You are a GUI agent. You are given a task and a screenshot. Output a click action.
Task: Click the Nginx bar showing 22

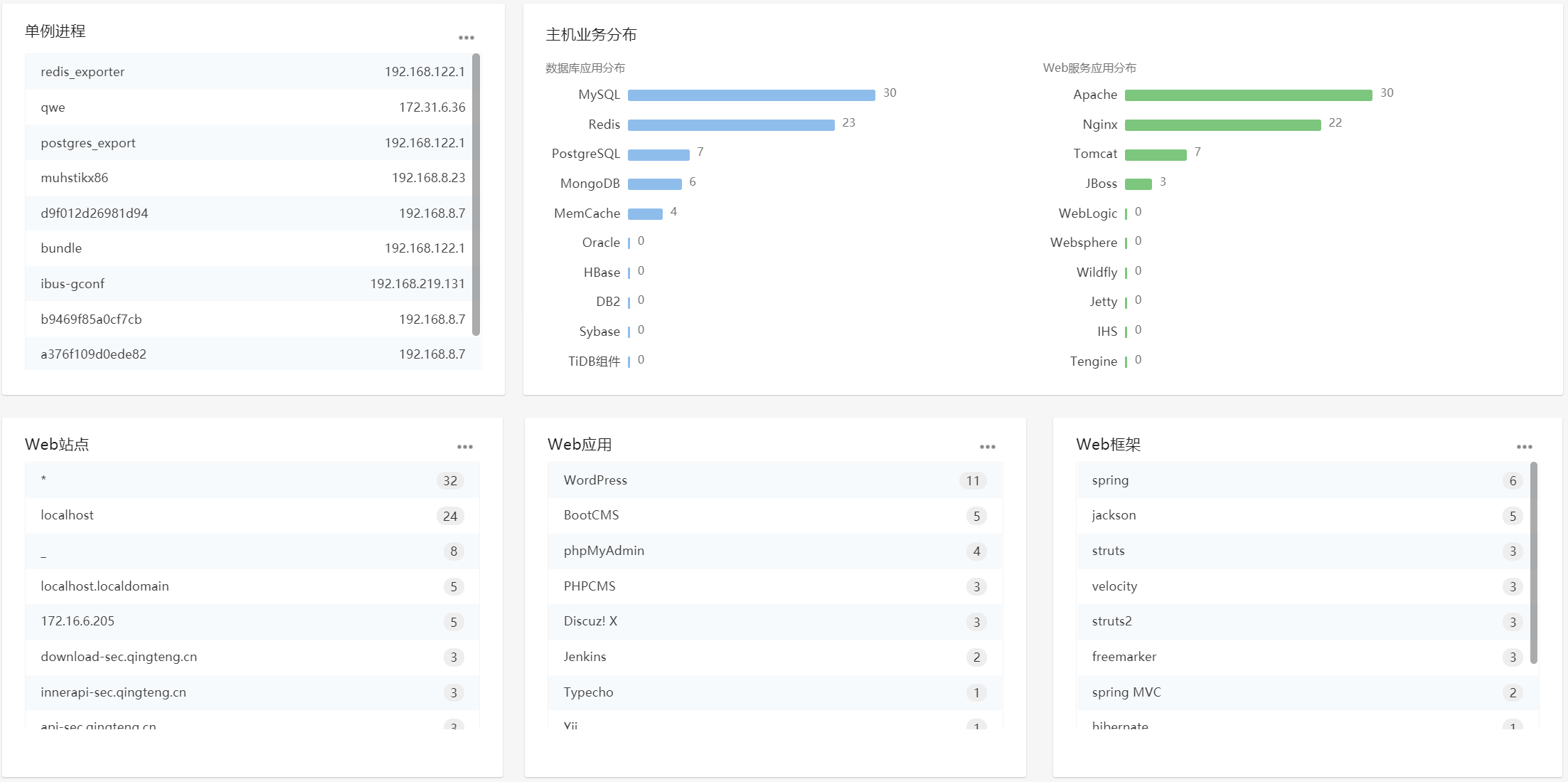coord(1222,125)
